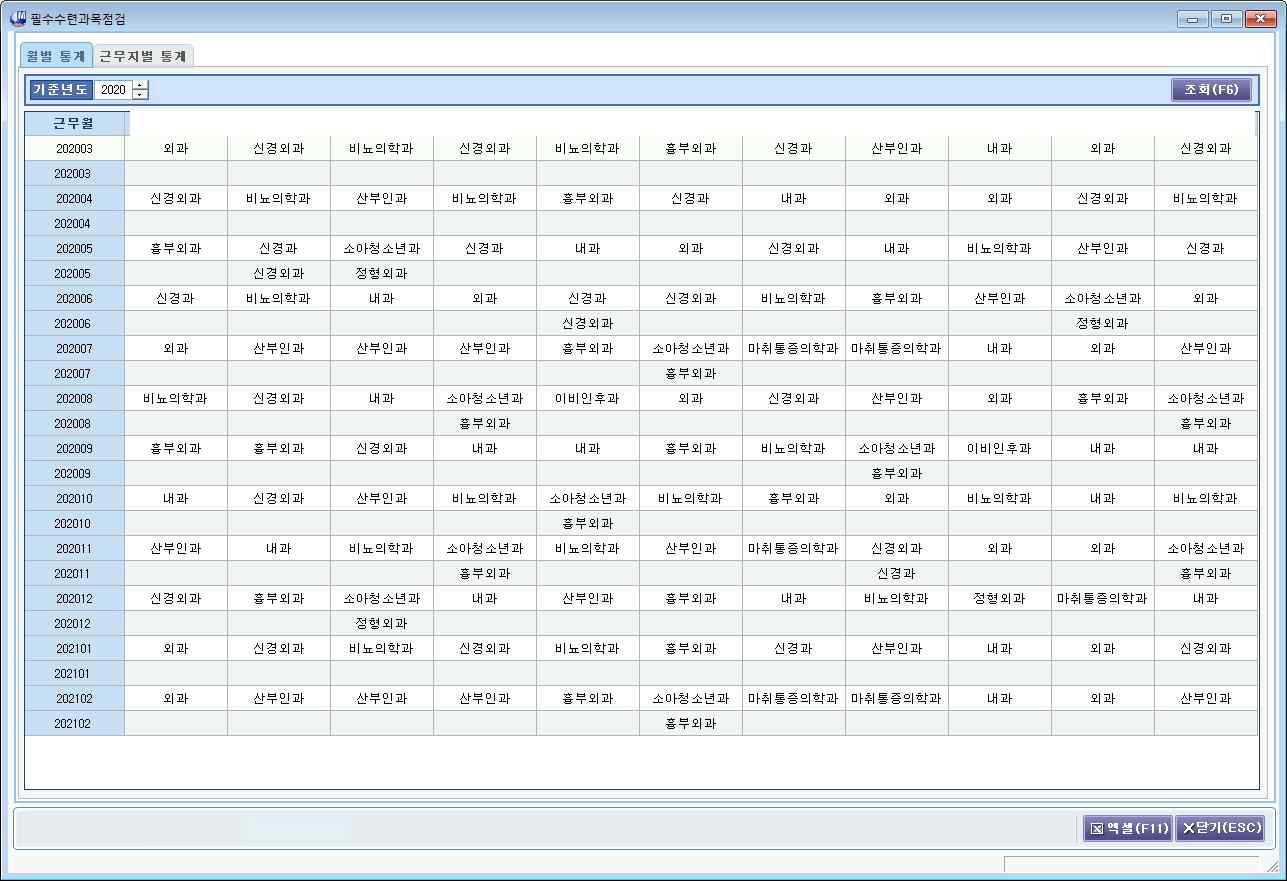Select 내과 cell in the 202006 row
The width and height of the screenshot is (1287, 881).
(381, 298)
